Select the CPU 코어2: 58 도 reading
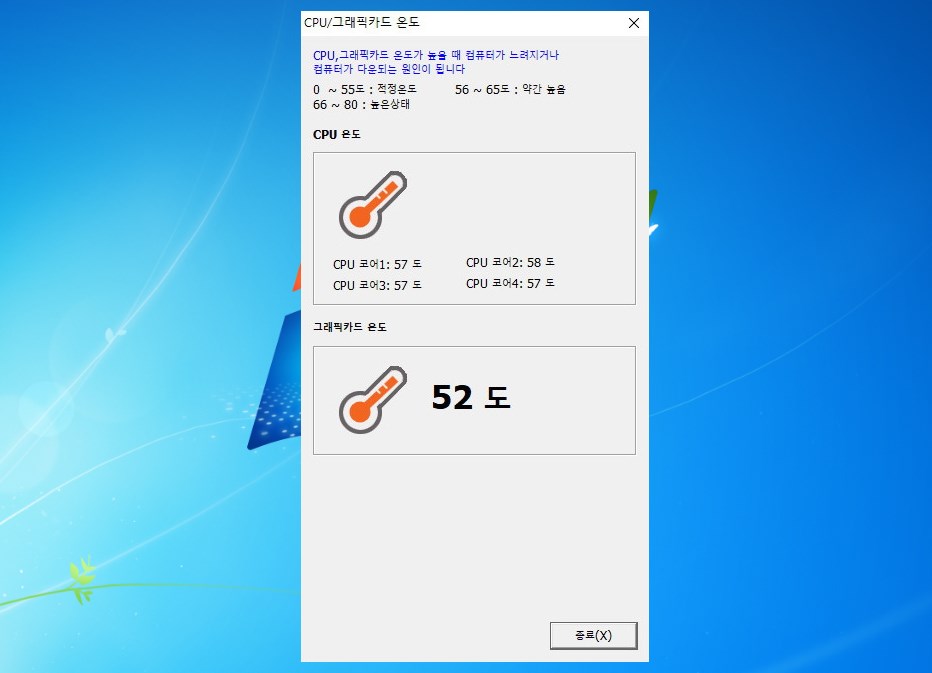The height and width of the screenshot is (673, 932). pos(511,262)
